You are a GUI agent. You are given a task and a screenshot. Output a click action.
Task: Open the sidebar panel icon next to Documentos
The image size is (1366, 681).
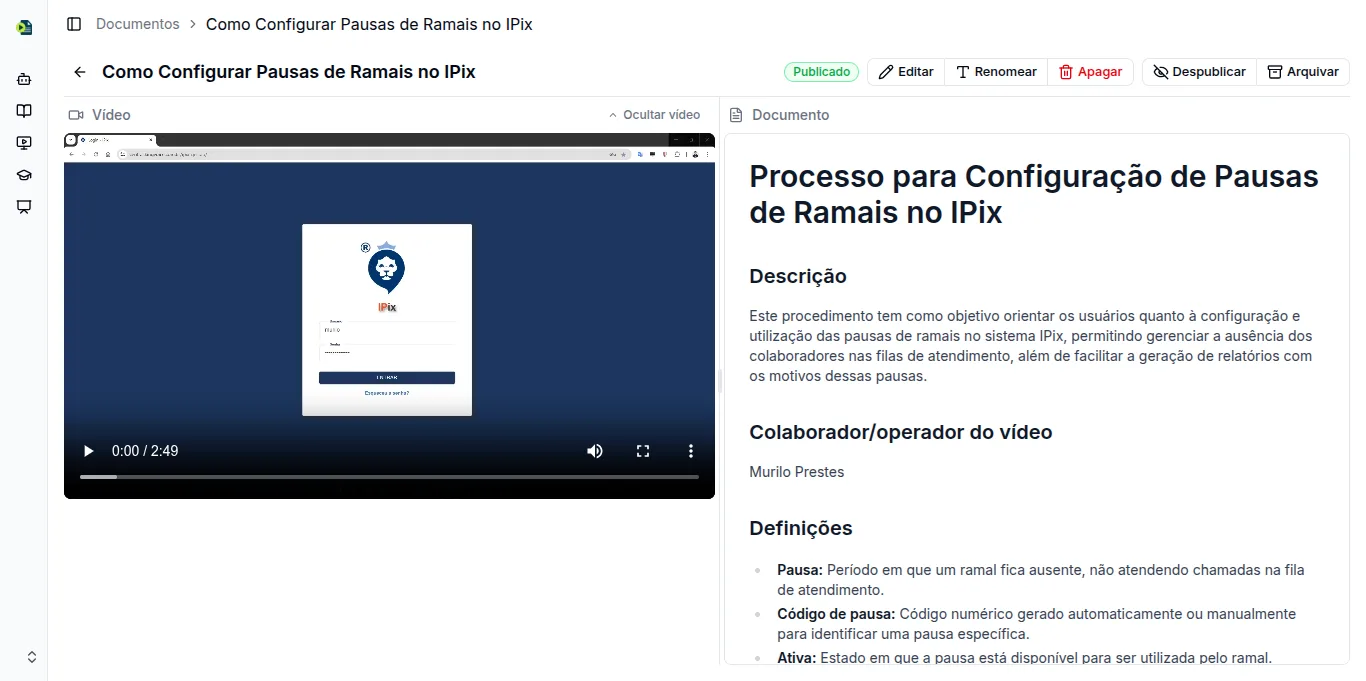(x=74, y=23)
